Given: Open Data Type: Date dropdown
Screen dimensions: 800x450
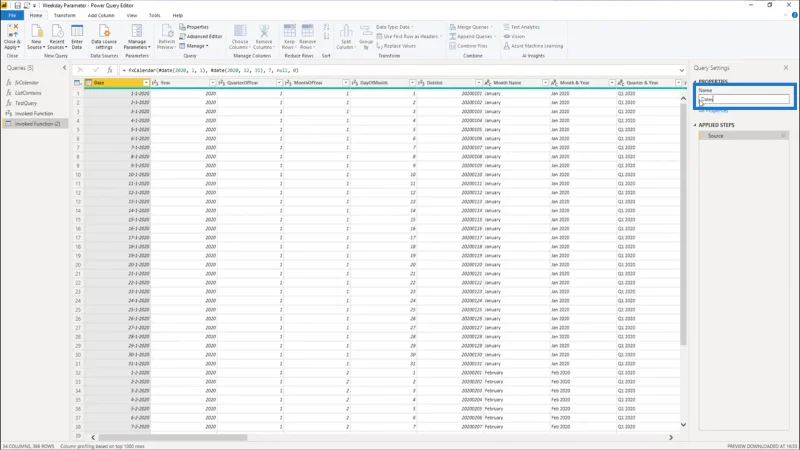Looking at the screenshot, I should pos(394,27).
